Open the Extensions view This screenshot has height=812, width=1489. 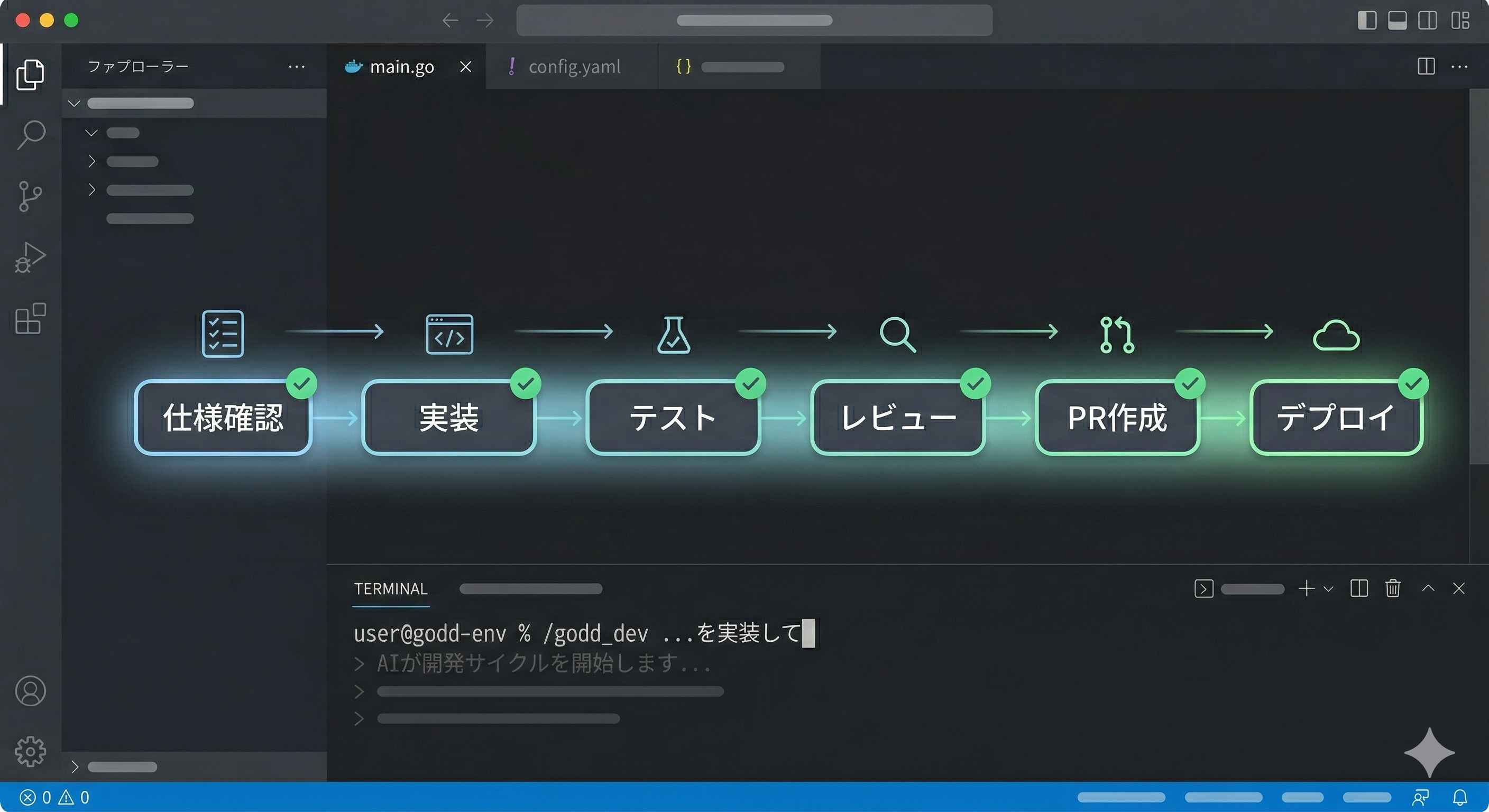[x=30, y=318]
